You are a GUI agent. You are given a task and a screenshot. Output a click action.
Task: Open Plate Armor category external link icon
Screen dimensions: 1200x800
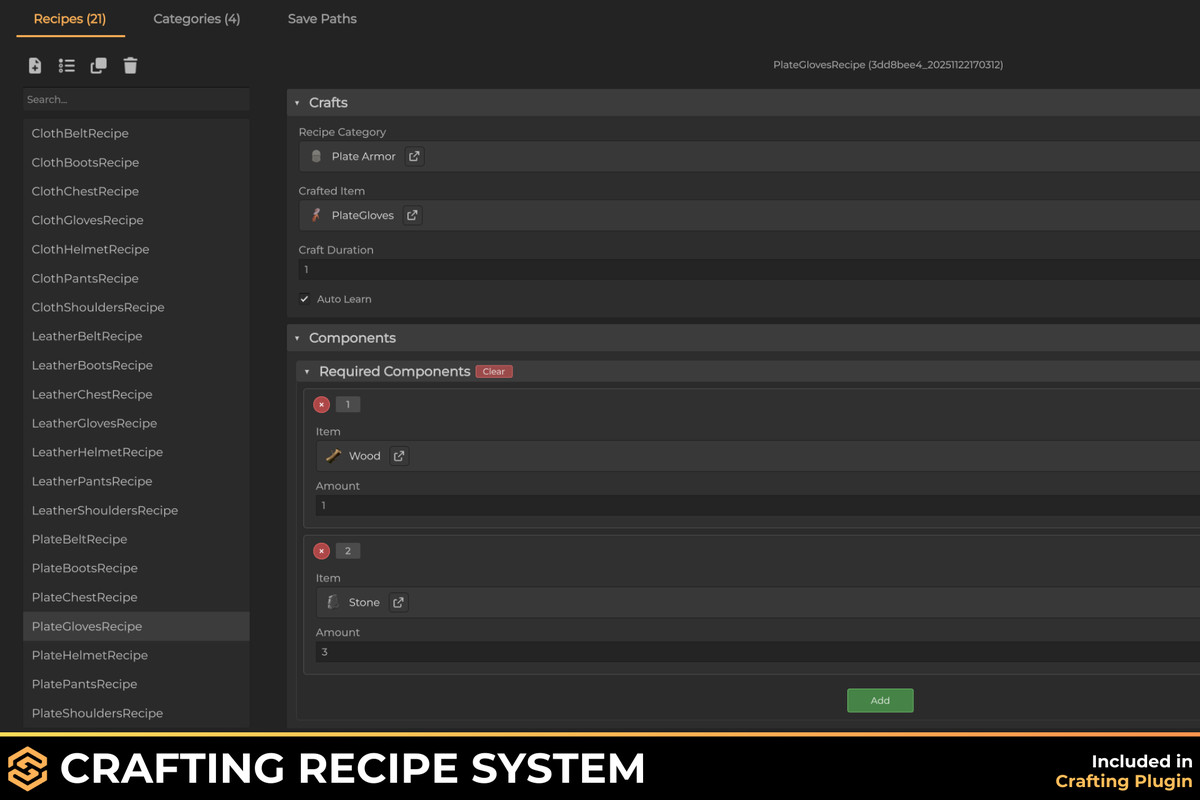(414, 156)
